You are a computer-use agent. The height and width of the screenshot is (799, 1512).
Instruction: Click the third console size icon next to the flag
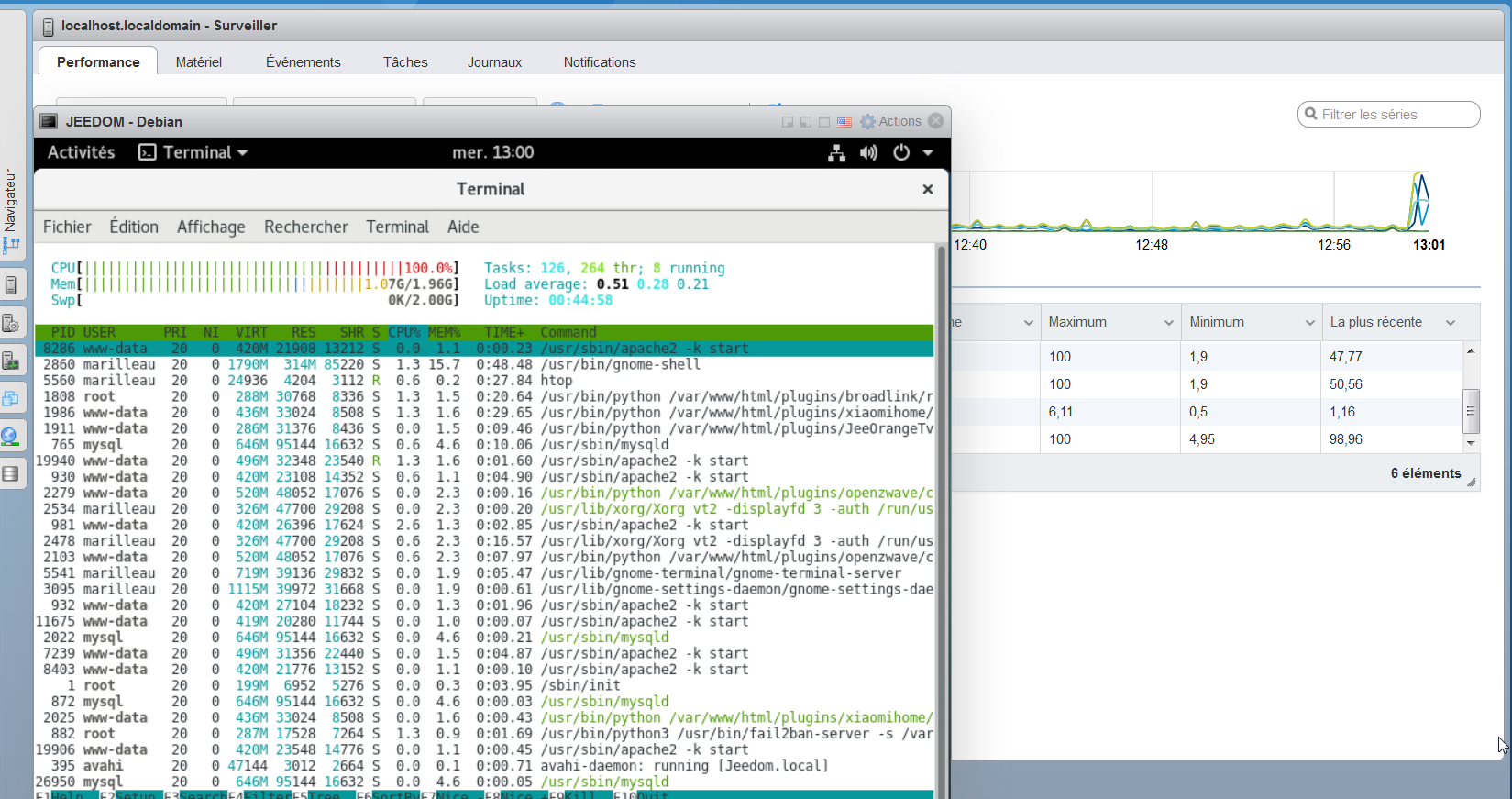[824, 122]
